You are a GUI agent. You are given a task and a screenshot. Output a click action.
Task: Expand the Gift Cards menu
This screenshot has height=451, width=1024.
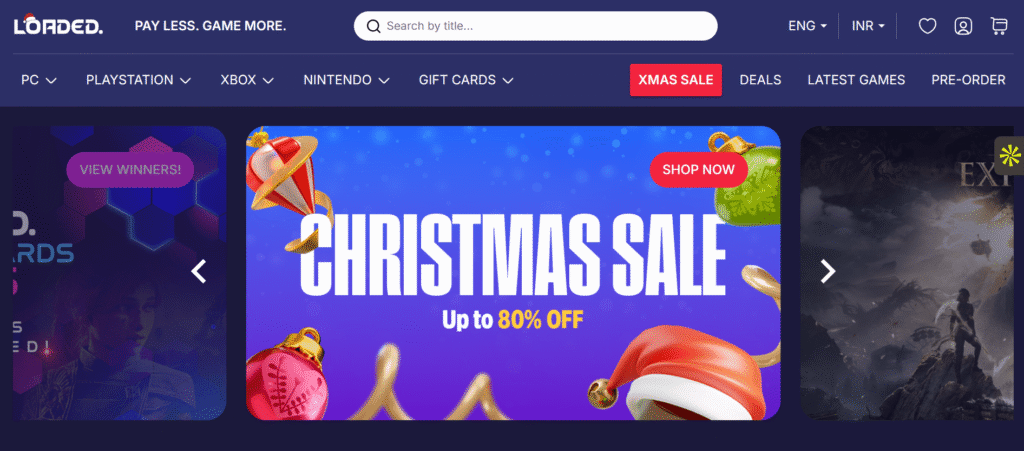pos(466,80)
